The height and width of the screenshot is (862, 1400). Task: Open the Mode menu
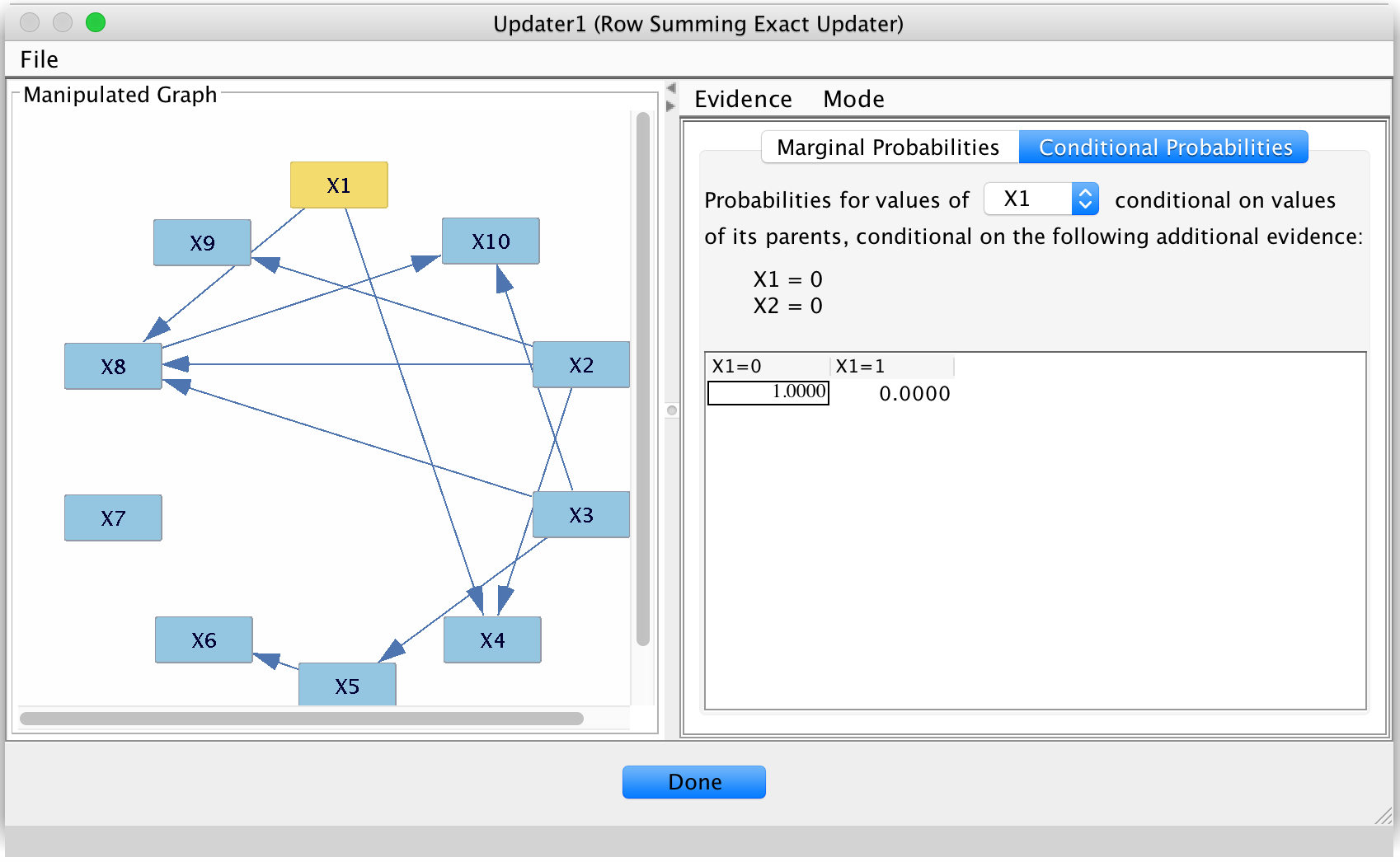pos(853,99)
